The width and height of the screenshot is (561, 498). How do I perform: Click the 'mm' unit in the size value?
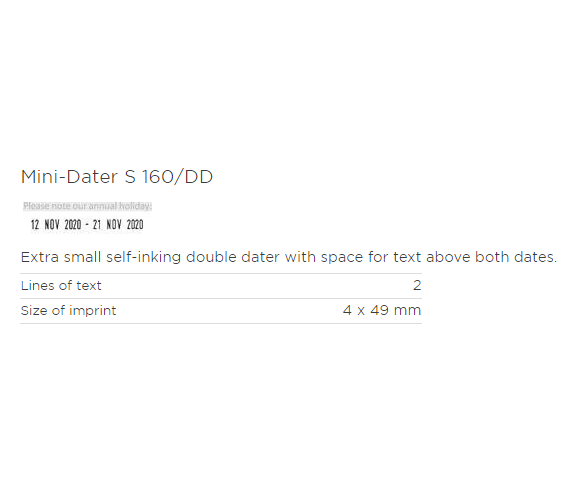407,311
